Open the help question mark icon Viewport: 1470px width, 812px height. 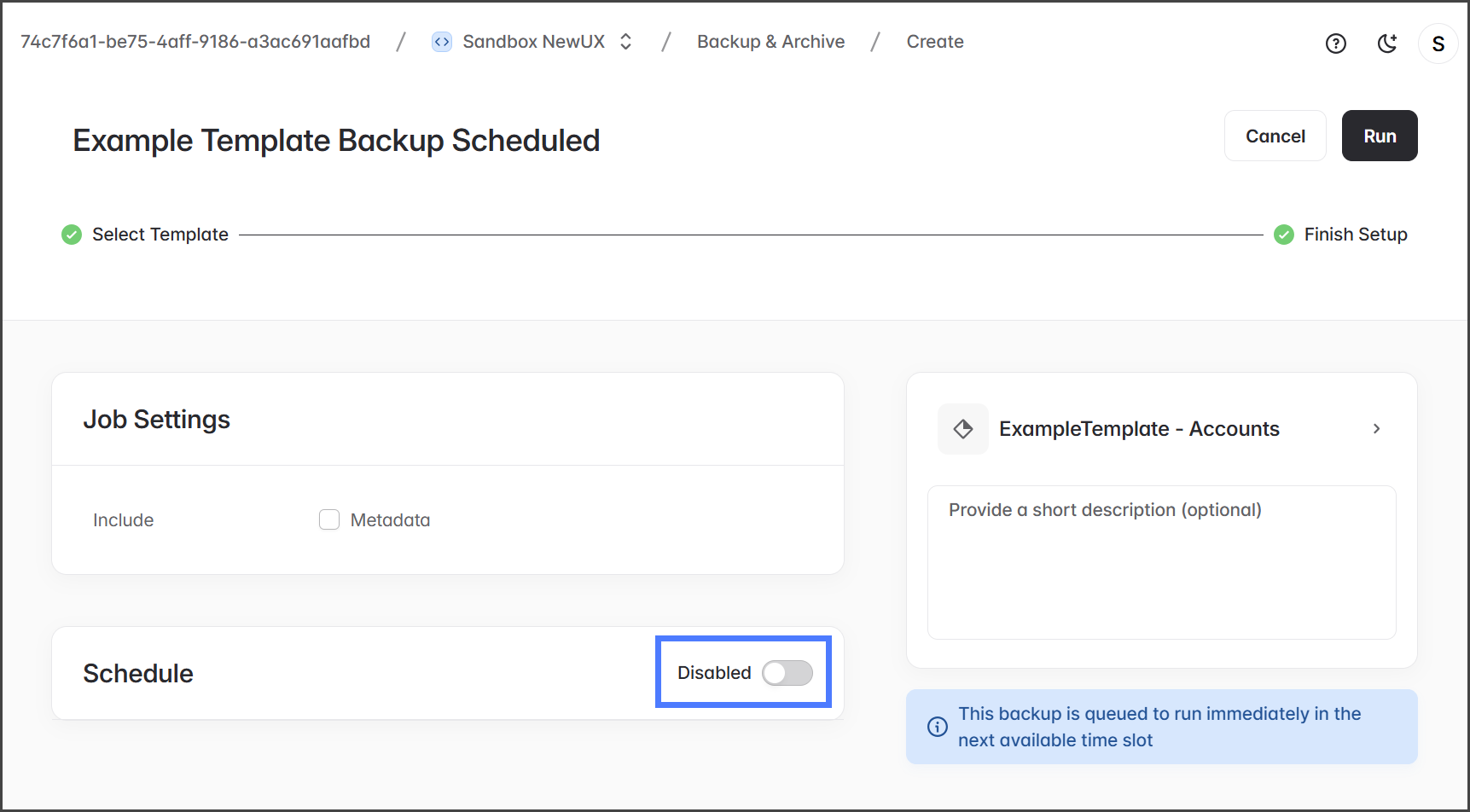point(1335,43)
